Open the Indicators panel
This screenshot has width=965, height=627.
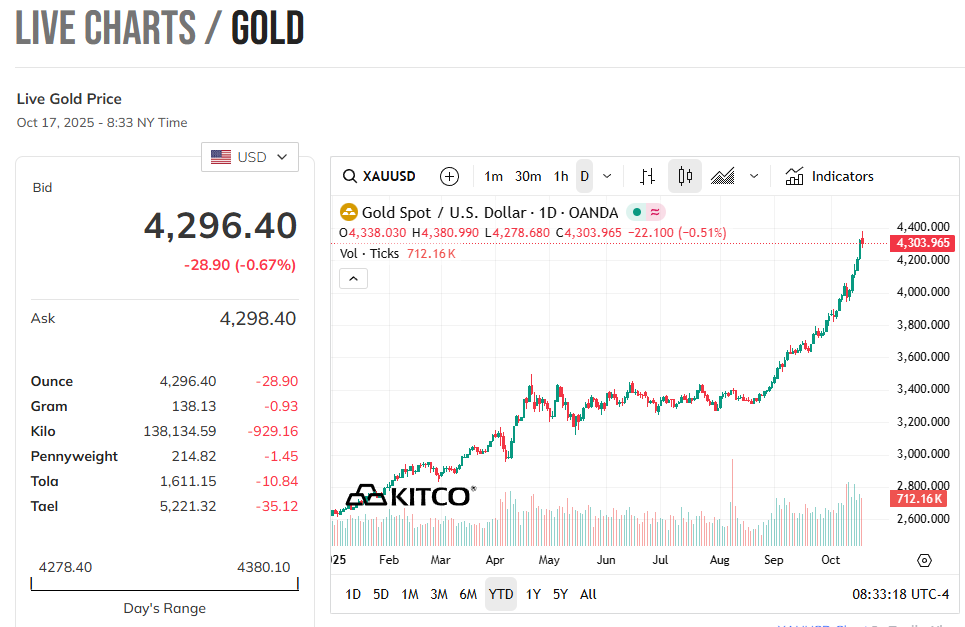(x=830, y=177)
